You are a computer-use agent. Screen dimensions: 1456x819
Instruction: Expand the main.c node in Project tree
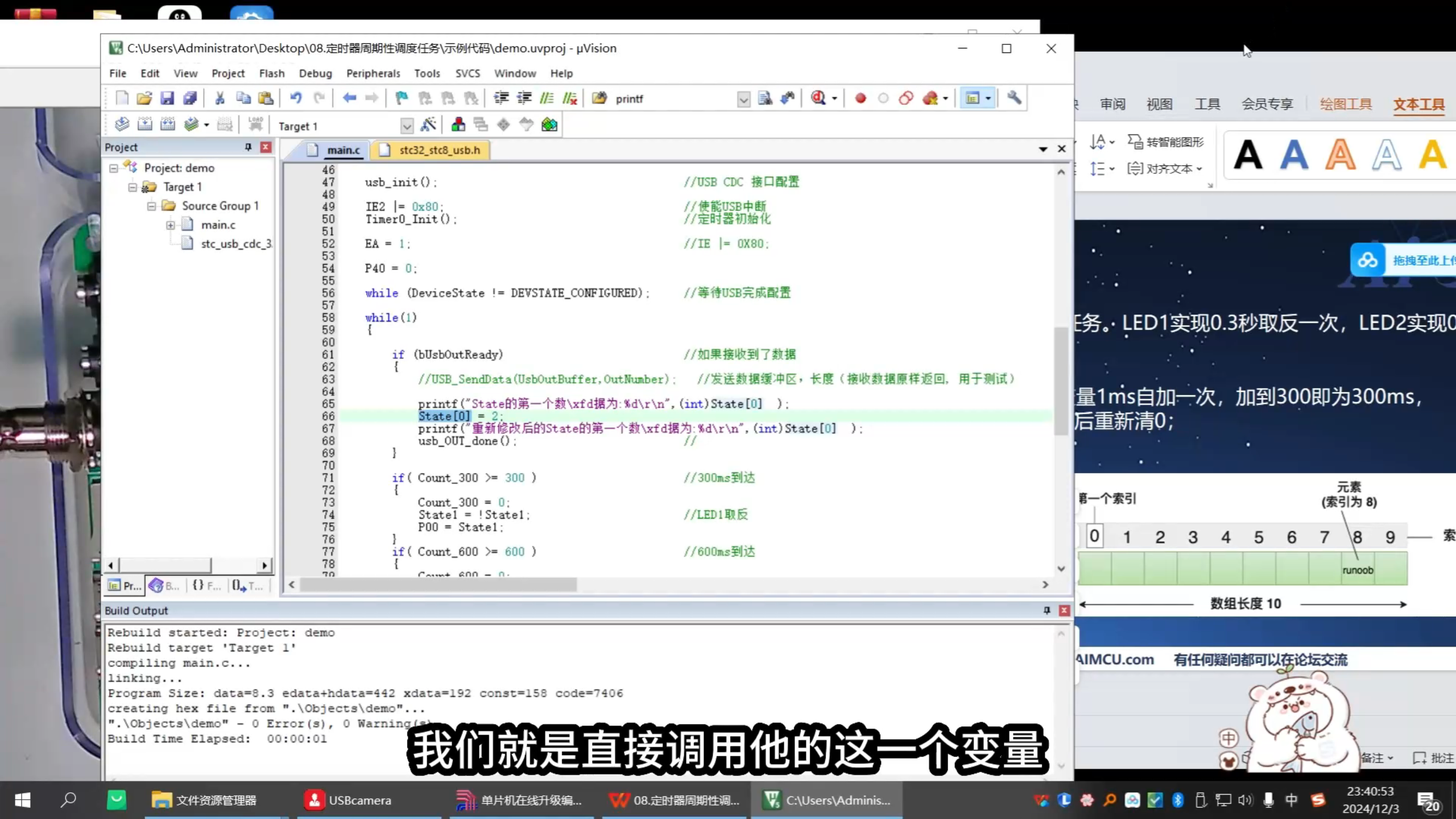[x=172, y=225]
